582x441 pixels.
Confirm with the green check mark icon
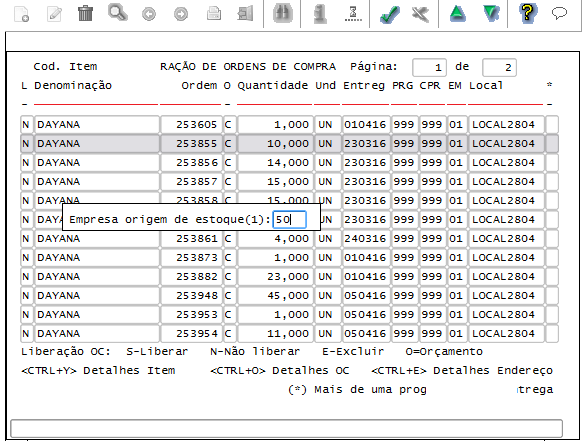(390, 15)
